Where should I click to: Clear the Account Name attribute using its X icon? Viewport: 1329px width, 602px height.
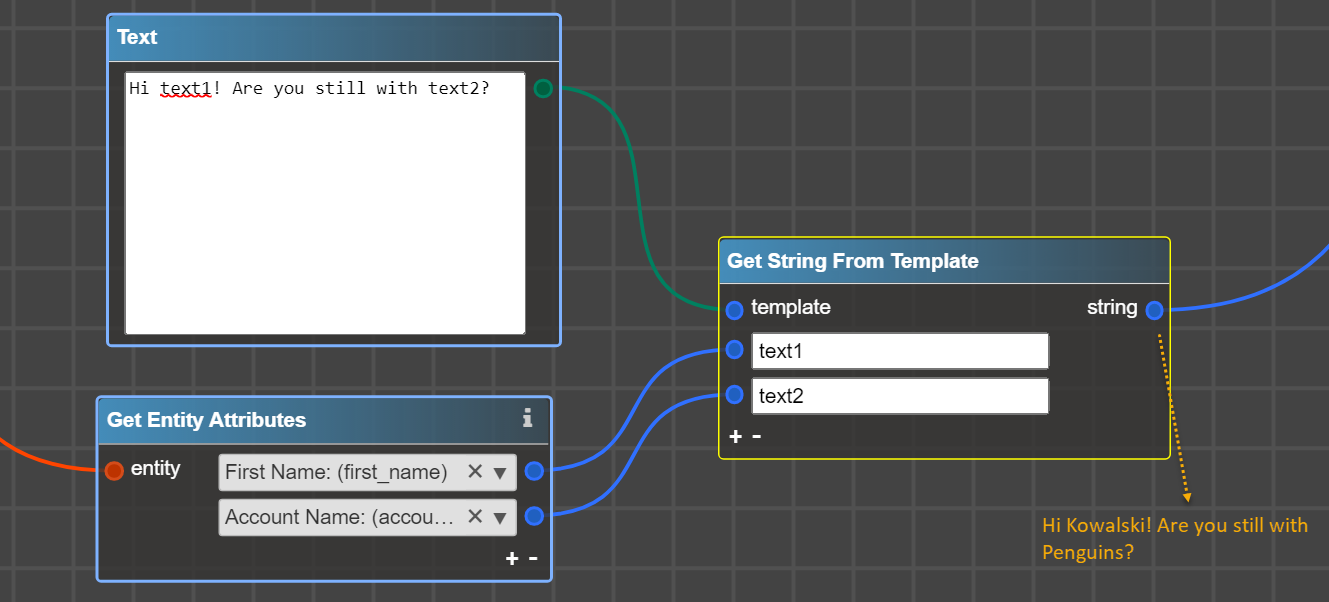(x=475, y=517)
